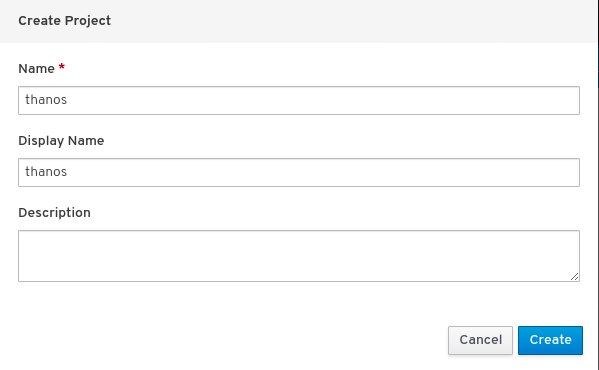
Task: Activate the required Name text box
Action: (x=299, y=100)
